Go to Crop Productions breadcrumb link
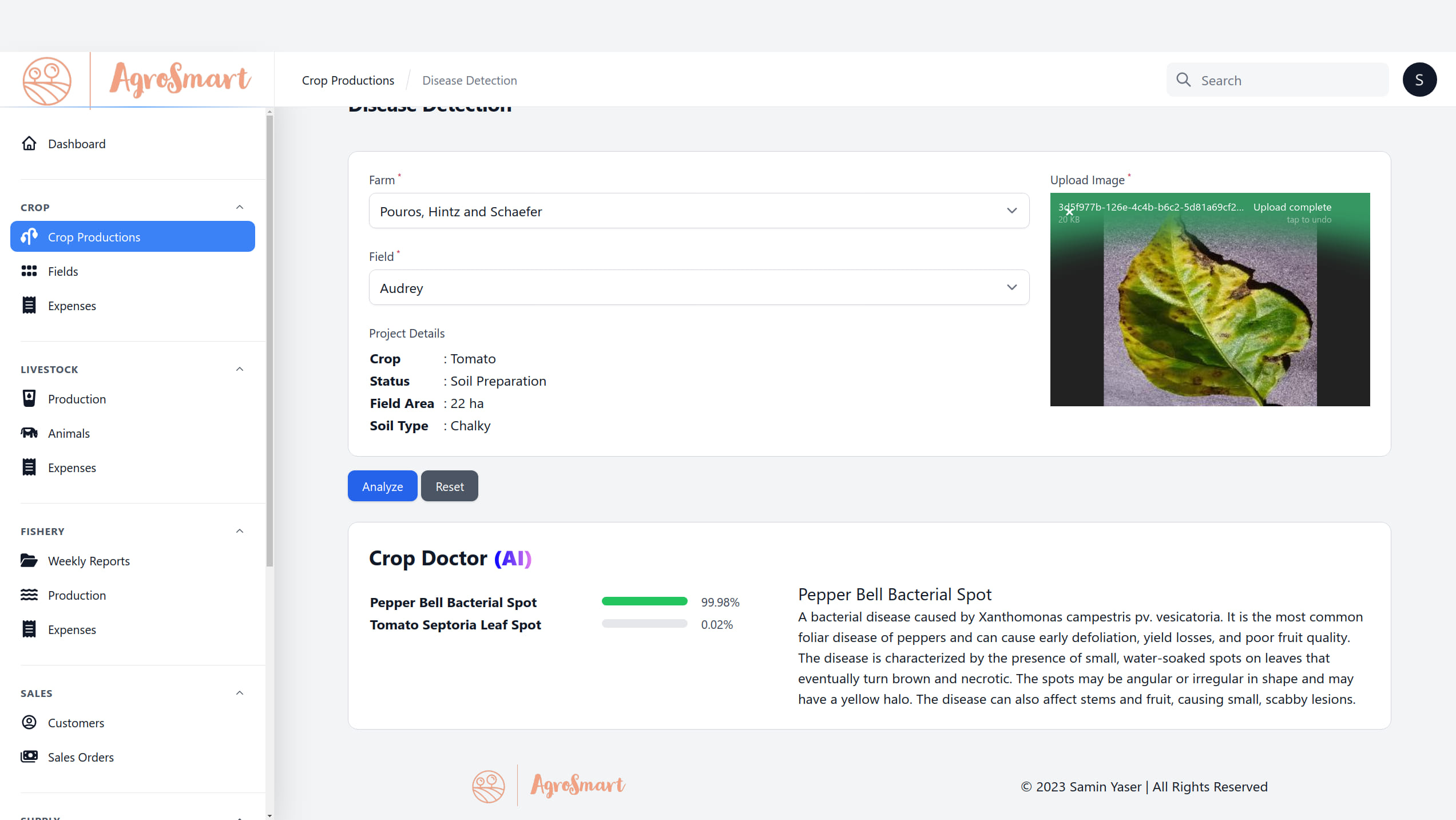The width and height of the screenshot is (1456, 820). tap(348, 81)
